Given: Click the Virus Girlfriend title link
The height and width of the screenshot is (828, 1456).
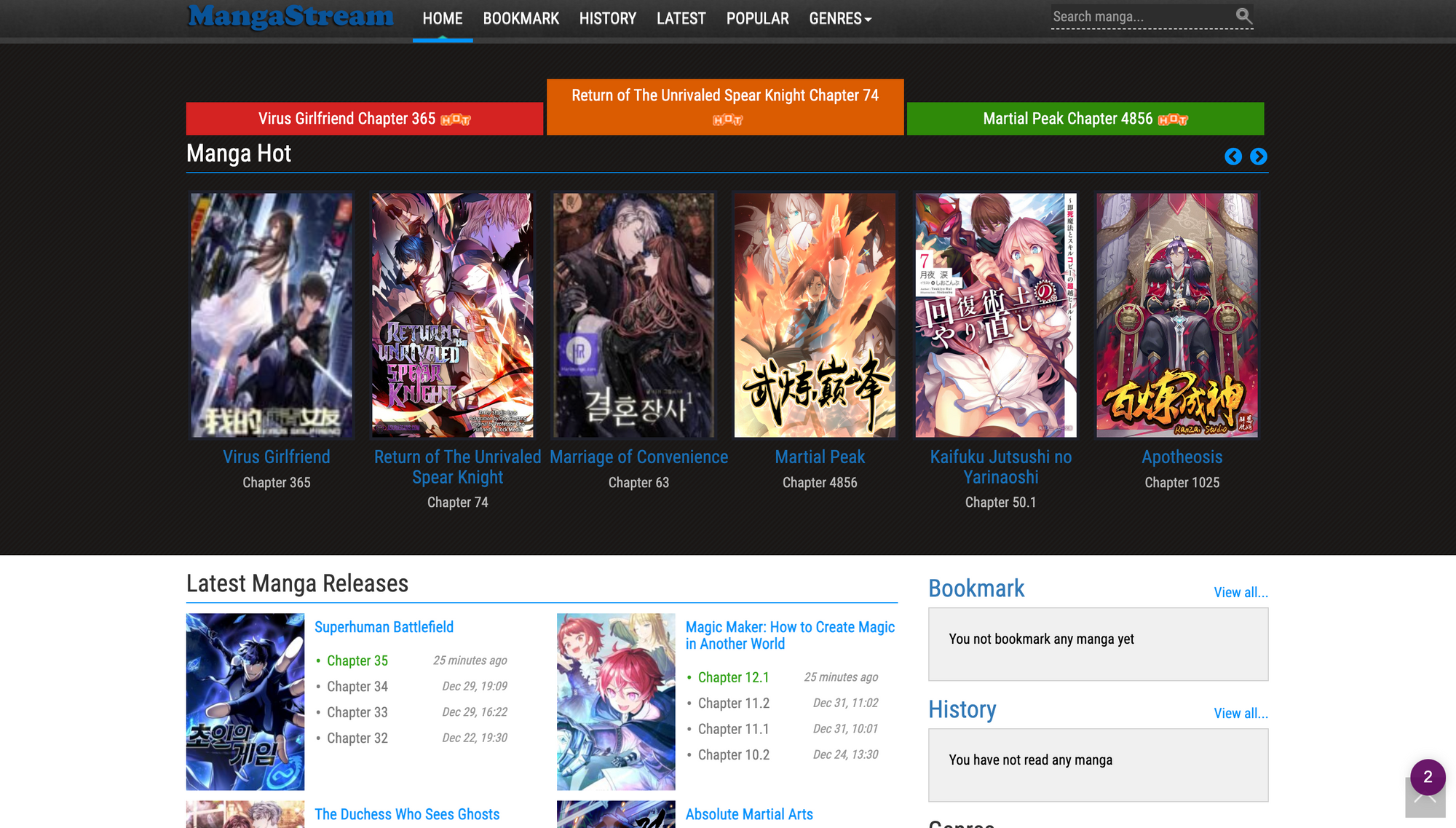Looking at the screenshot, I should [277, 457].
